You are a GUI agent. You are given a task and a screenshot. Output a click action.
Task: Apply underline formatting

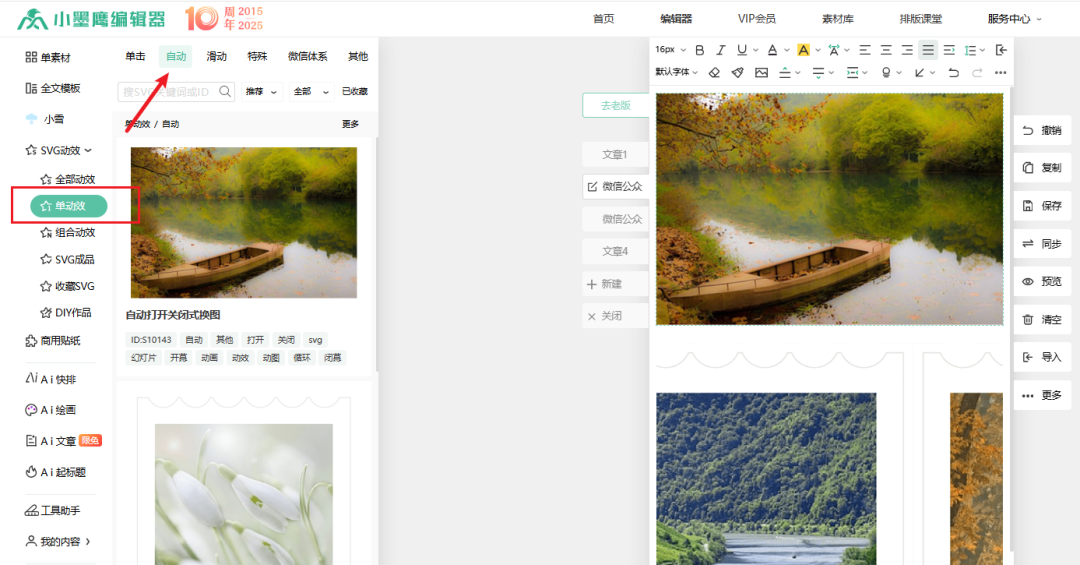(742, 50)
